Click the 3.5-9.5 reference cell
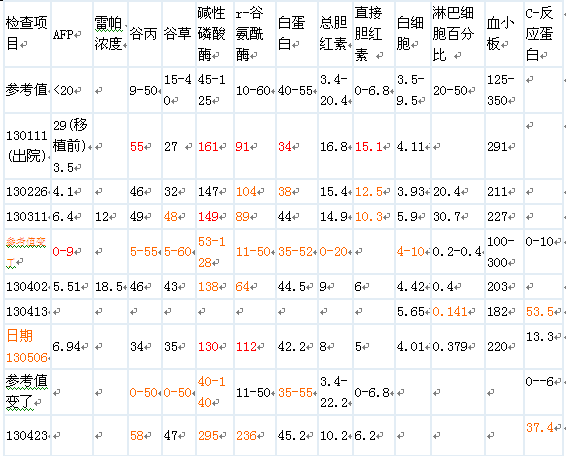The height and width of the screenshot is (456, 566). [413, 90]
